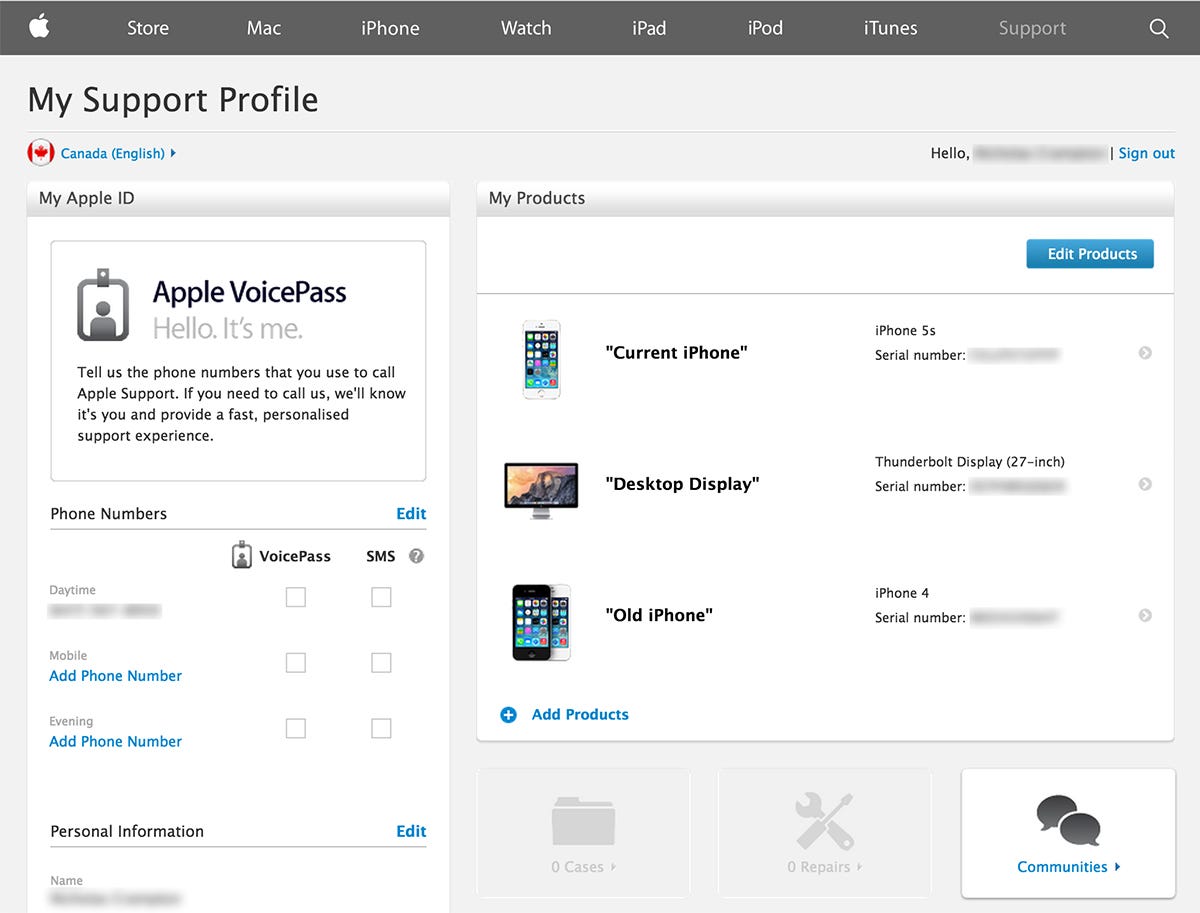1200x913 pixels.
Task: Enable VoicePass for Daytime number
Action: tap(296, 597)
